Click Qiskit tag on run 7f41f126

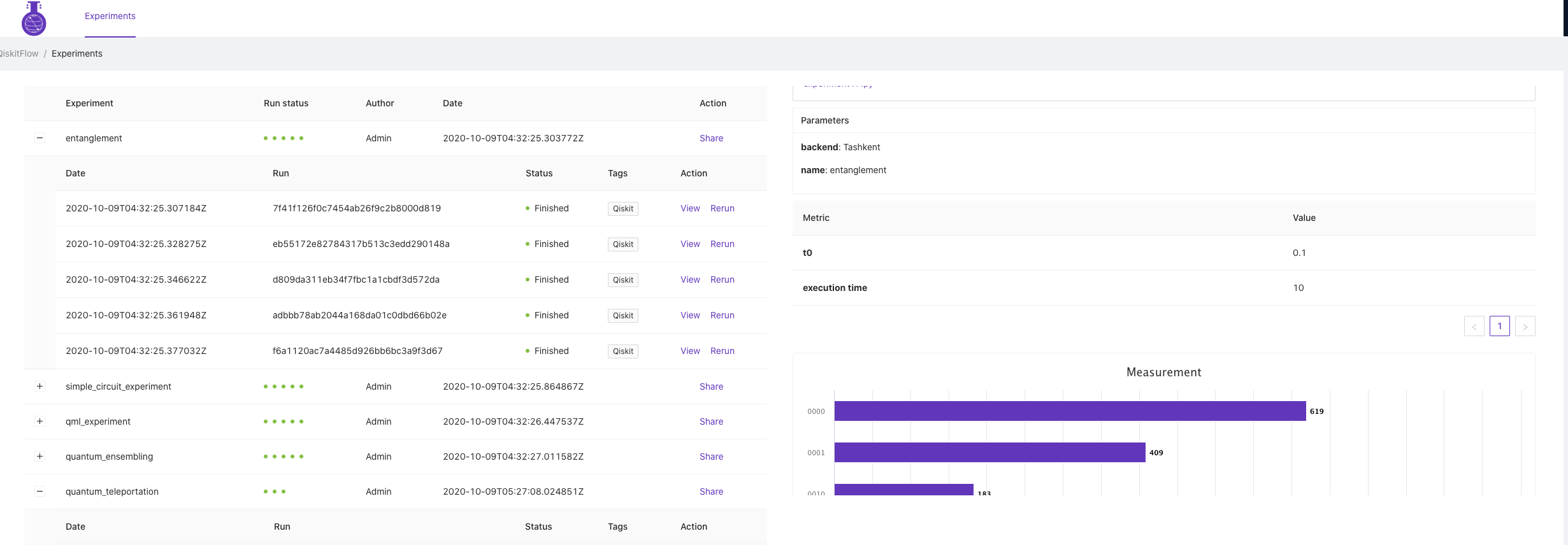(x=623, y=209)
